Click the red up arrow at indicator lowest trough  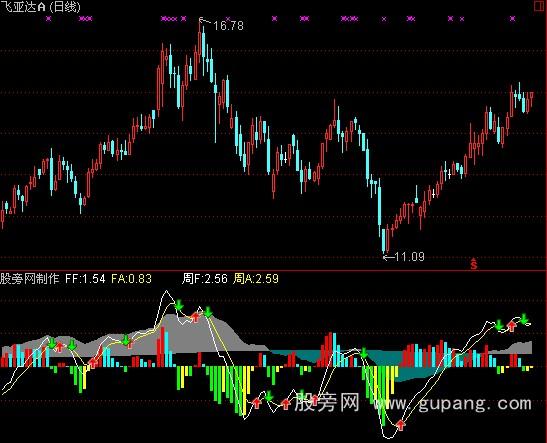(x=400, y=425)
